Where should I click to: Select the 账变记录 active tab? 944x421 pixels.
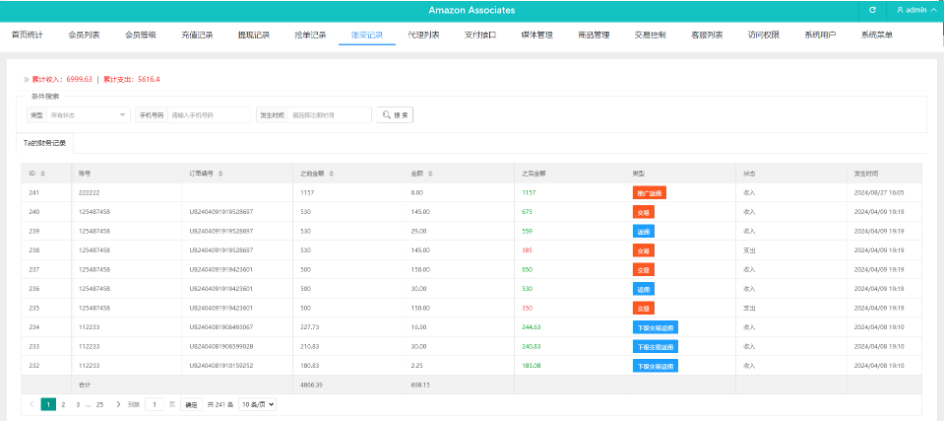click(x=367, y=35)
